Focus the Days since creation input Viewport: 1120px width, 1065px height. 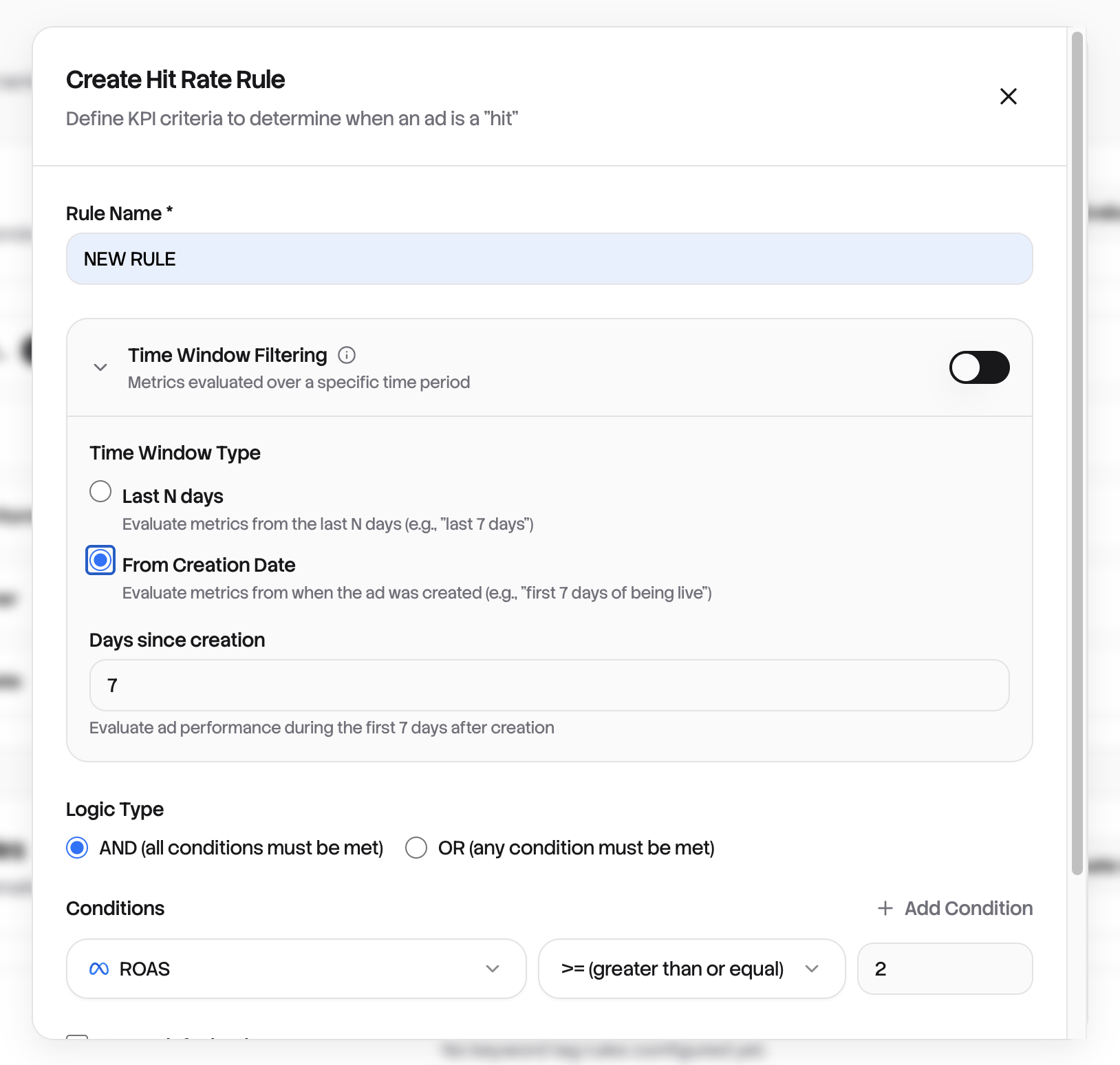[549, 685]
